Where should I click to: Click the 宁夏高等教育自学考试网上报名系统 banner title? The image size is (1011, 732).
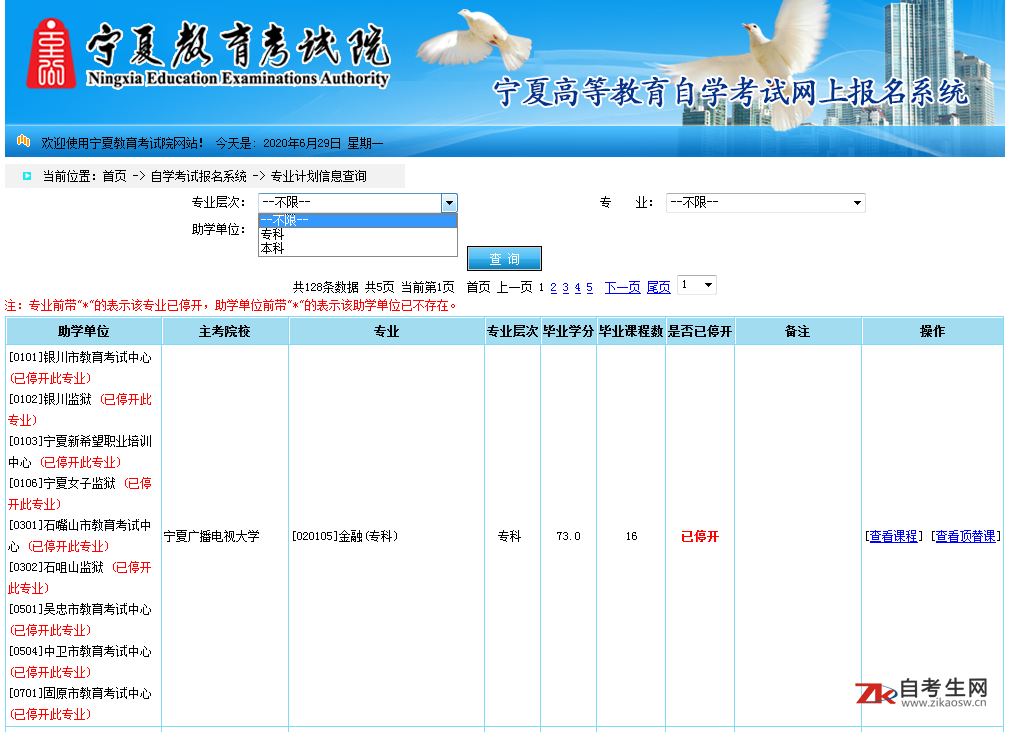[731, 92]
